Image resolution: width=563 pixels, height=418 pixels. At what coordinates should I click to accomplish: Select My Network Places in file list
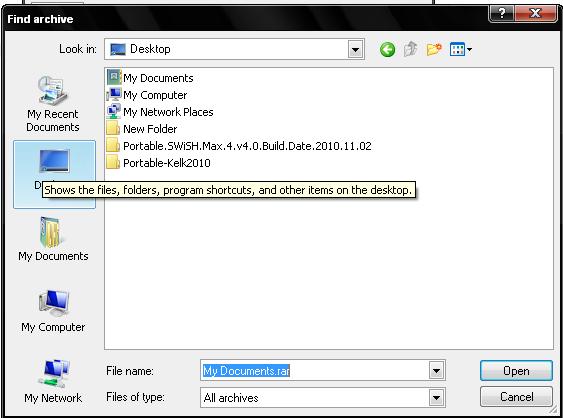[160, 112]
